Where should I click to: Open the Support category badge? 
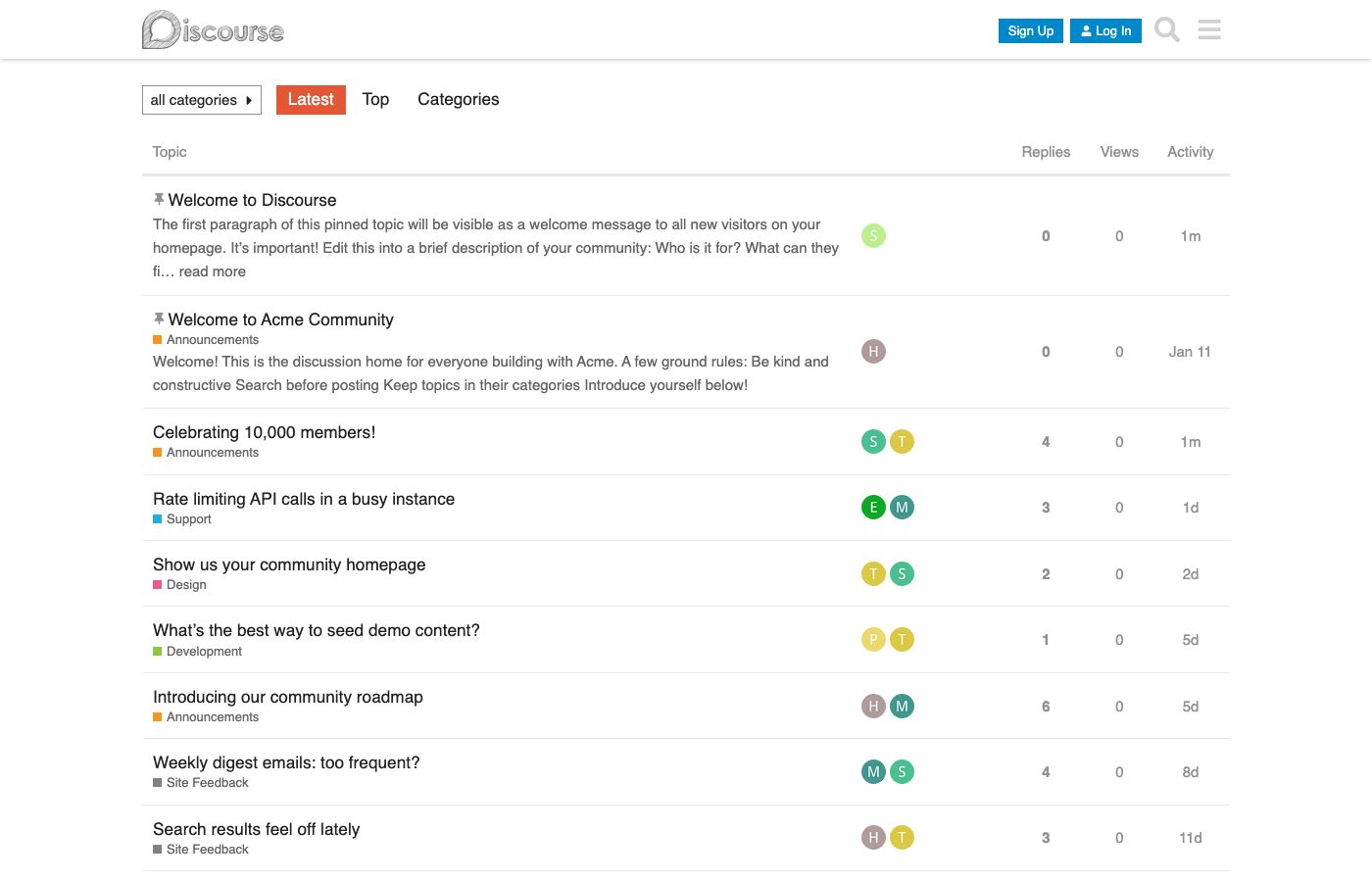click(x=182, y=519)
